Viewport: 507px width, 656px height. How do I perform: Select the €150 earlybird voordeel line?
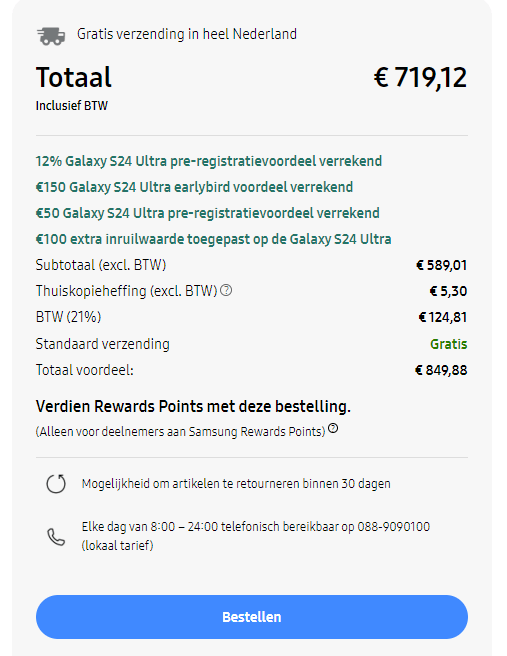(194, 187)
